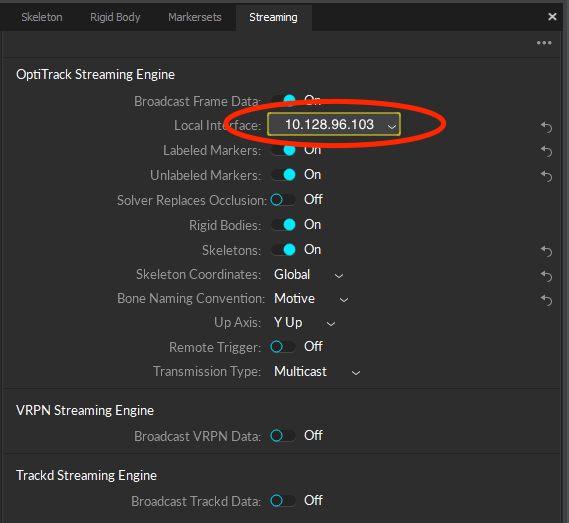
Task: Open the Rigid Body tab
Action: pyautogui.click(x=115, y=17)
